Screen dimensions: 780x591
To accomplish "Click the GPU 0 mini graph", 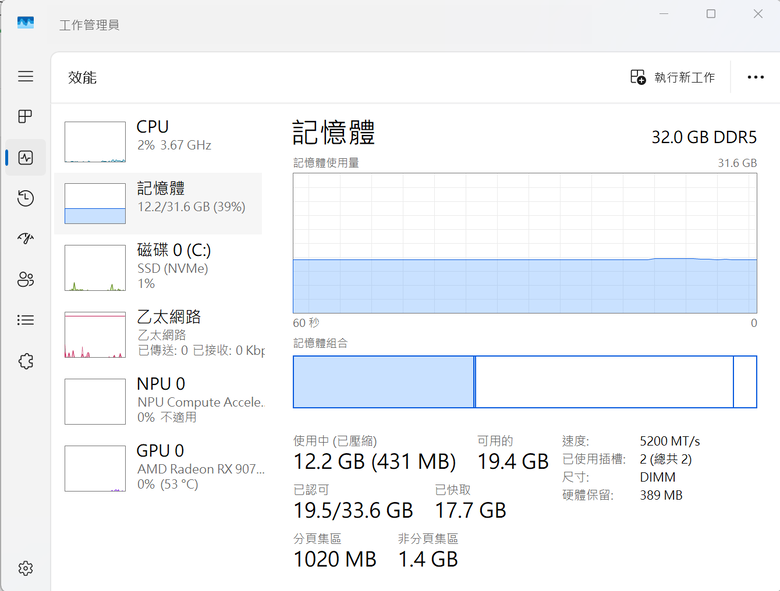I will pyautogui.click(x=95, y=469).
